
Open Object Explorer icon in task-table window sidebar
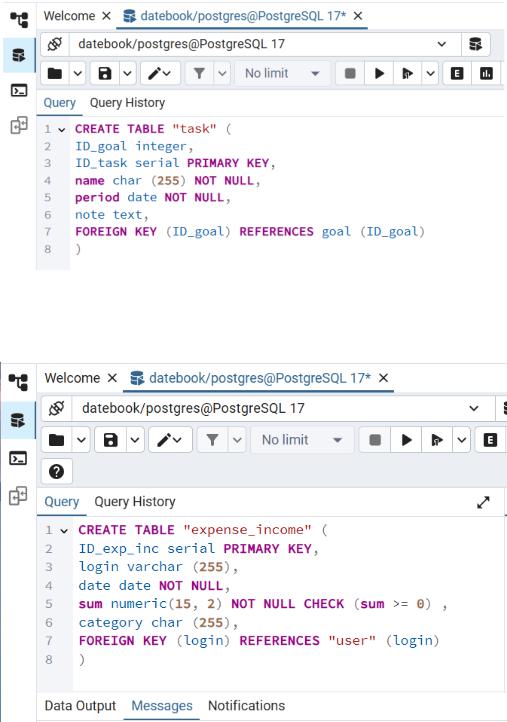(x=19, y=20)
